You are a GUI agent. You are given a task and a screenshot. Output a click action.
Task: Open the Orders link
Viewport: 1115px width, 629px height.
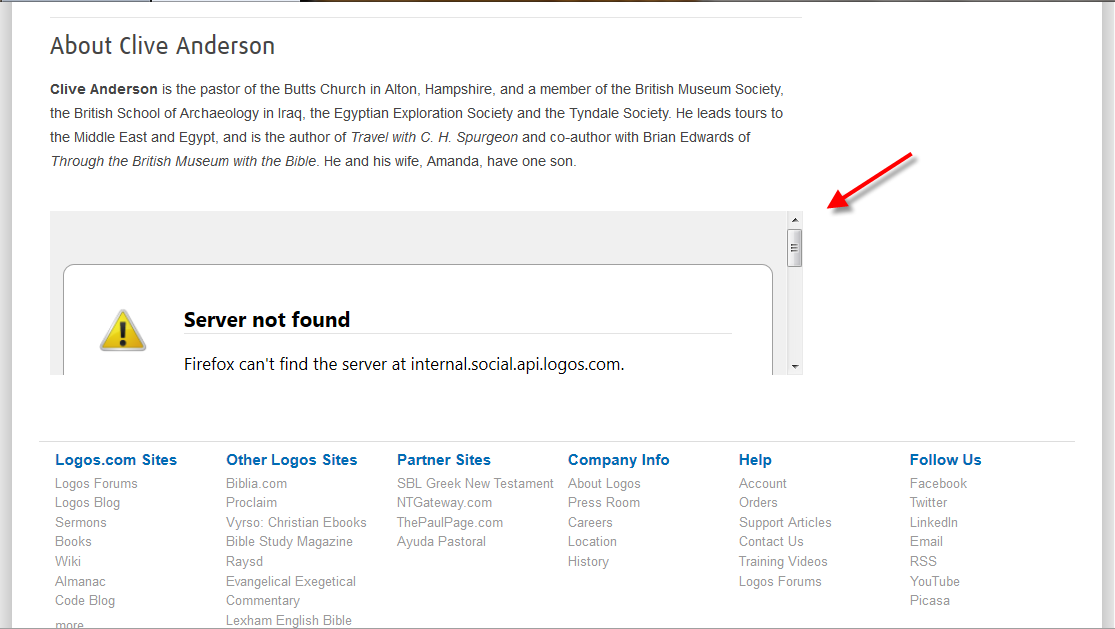click(x=758, y=502)
